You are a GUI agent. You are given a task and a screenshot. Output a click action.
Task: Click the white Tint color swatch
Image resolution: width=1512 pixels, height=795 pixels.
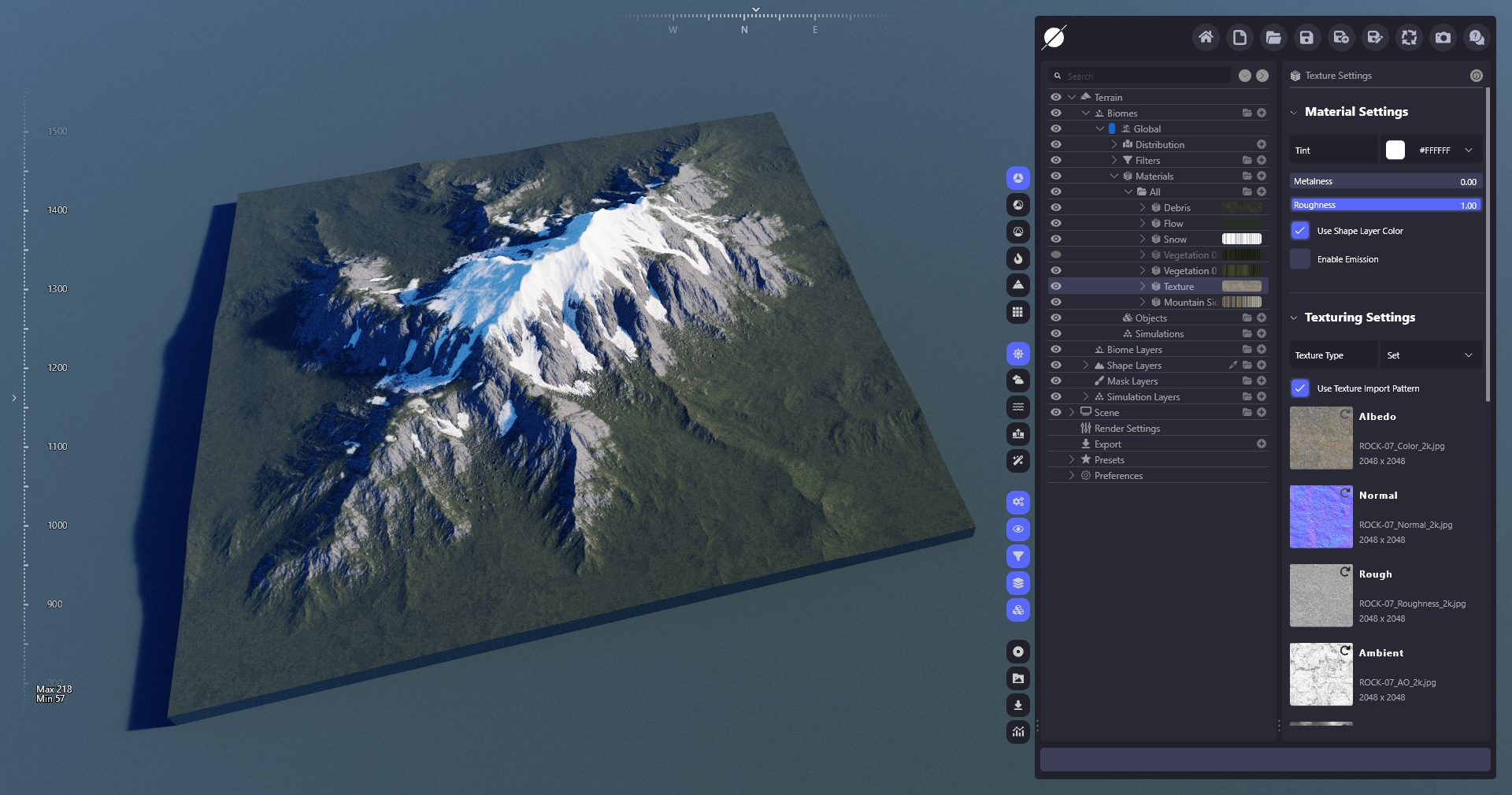(x=1395, y=150)
